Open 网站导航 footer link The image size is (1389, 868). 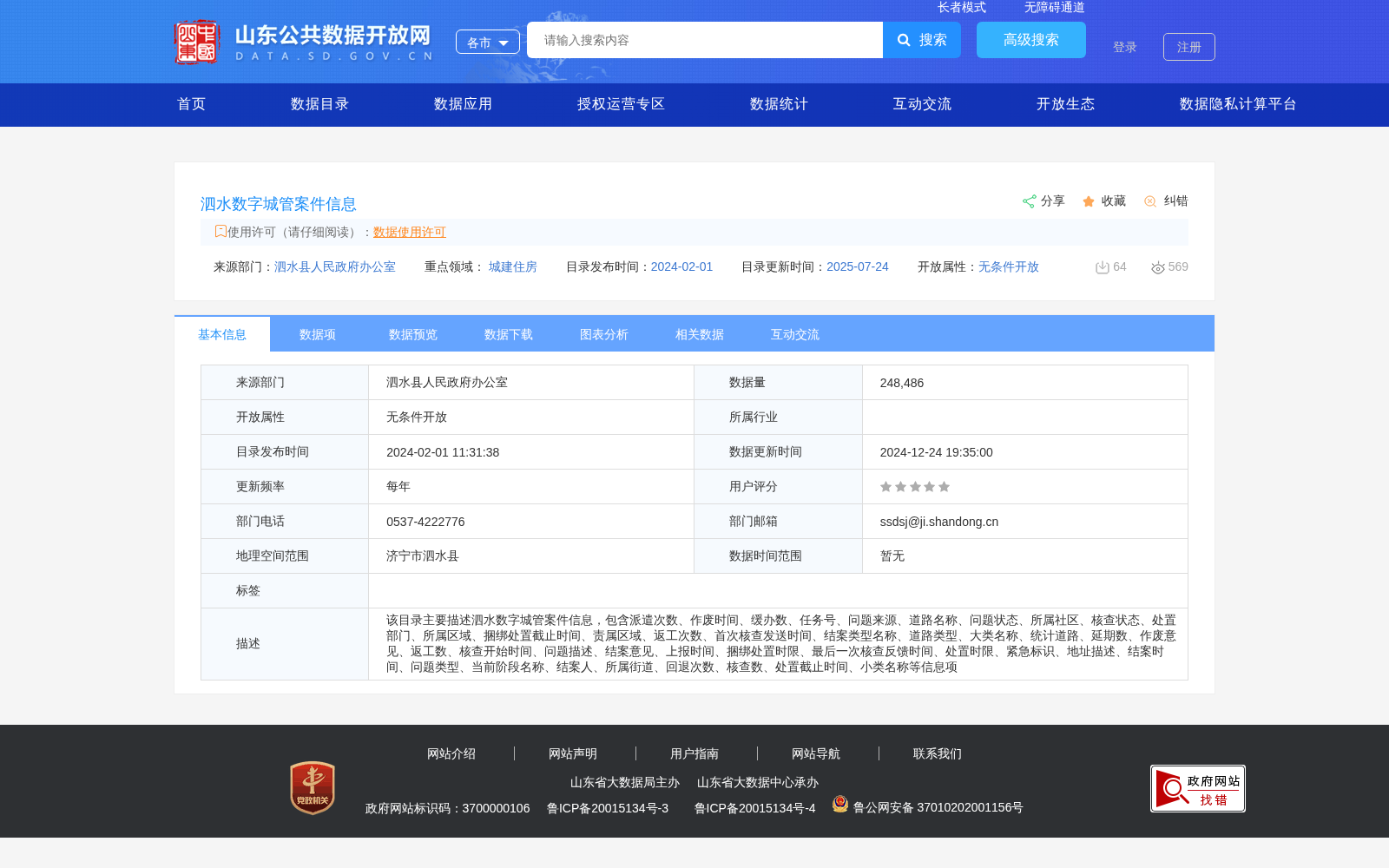click(x=816, y=753)
